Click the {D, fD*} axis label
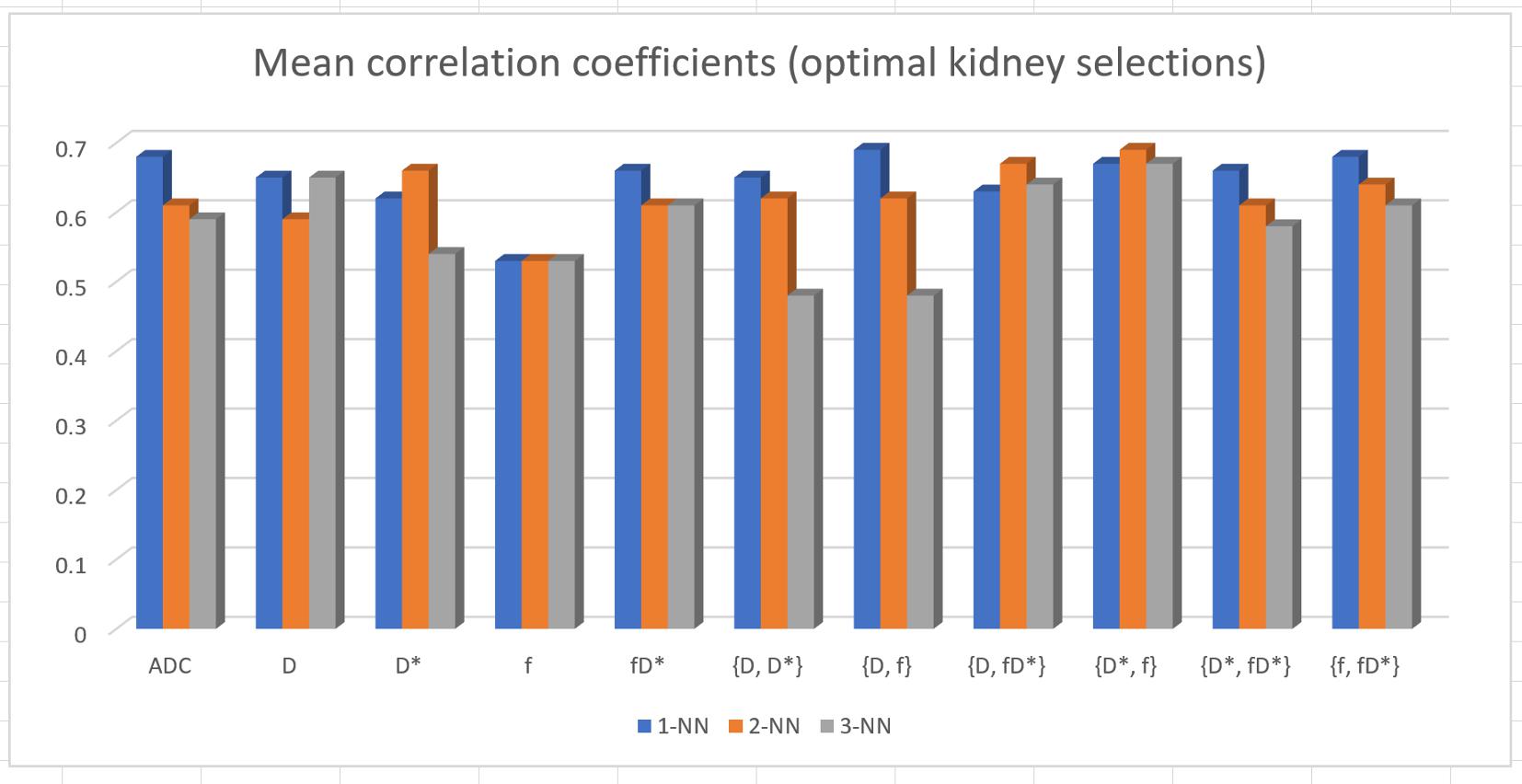Image resolution: width=1522 pixels, height=784 pixels. point(1007,666)
